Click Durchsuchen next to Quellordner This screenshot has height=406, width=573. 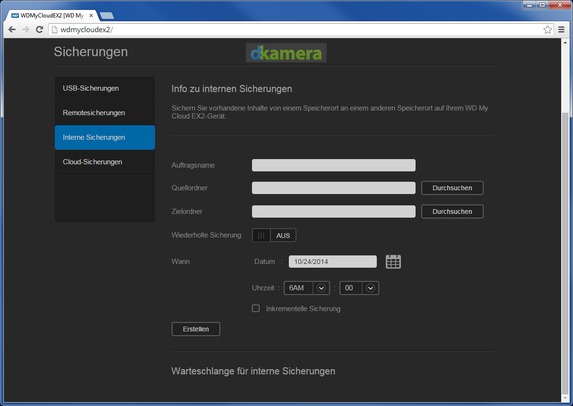[x=452, y=188]
